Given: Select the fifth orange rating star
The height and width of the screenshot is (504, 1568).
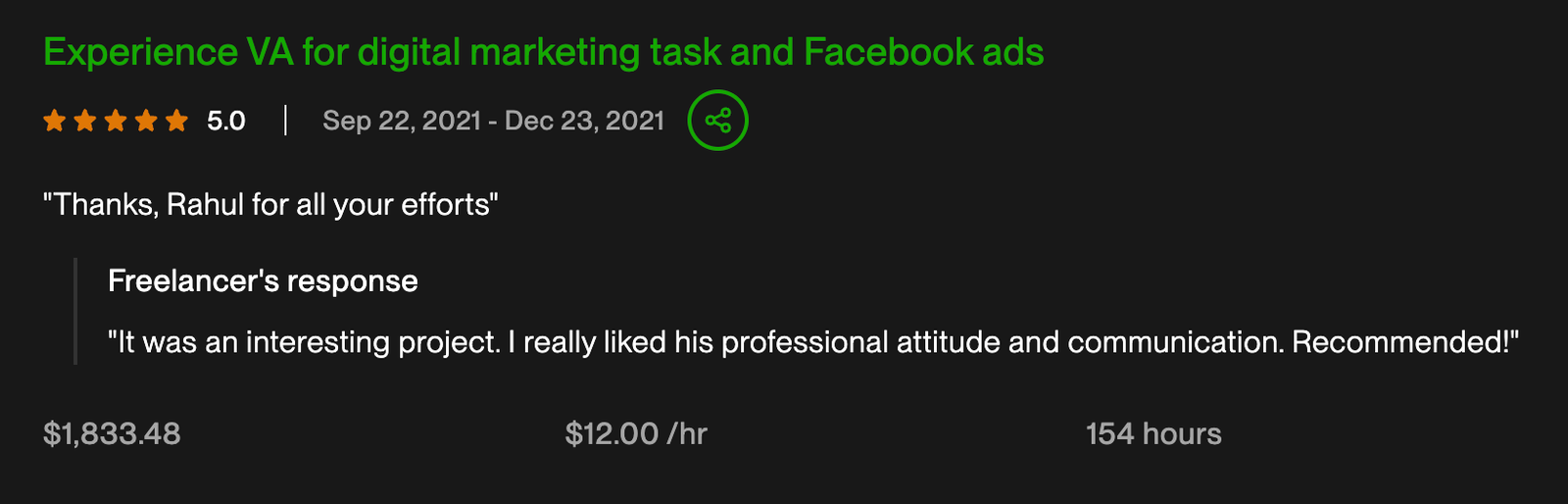Looking at the screenshot, I should pos(176,121).
